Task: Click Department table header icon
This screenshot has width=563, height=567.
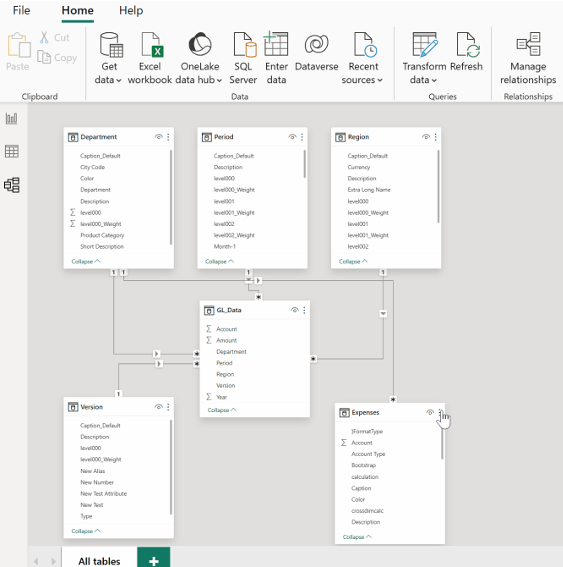Action: [x=73, y=137]
